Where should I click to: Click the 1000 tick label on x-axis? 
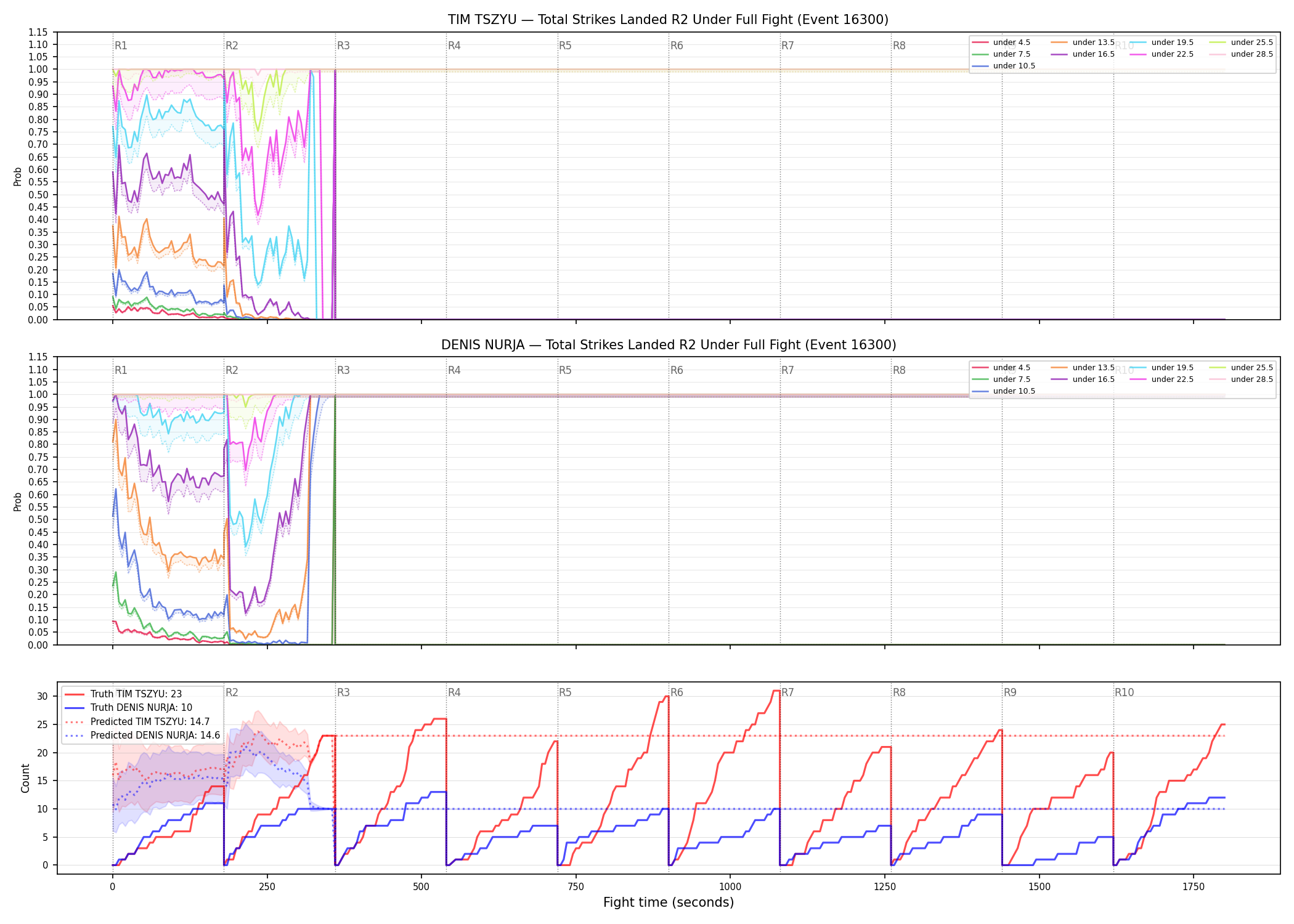(730, 886)
